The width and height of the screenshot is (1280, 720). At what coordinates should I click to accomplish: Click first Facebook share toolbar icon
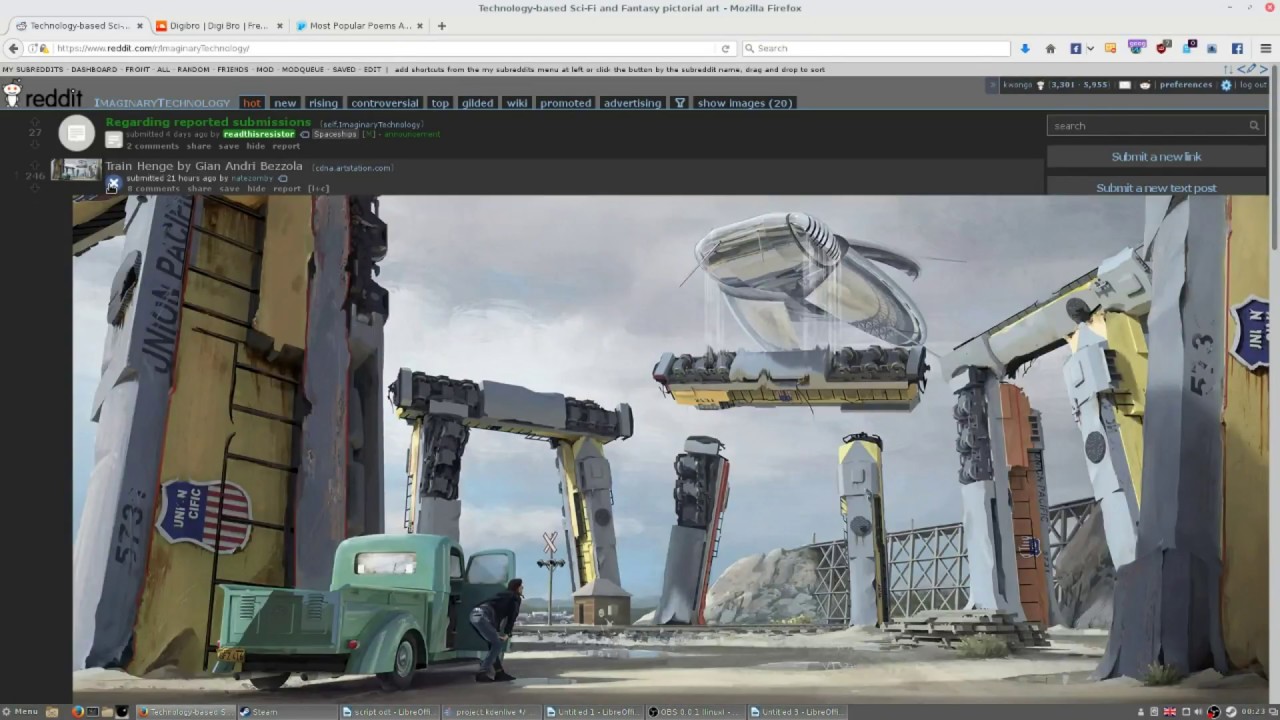[1076, 48]
